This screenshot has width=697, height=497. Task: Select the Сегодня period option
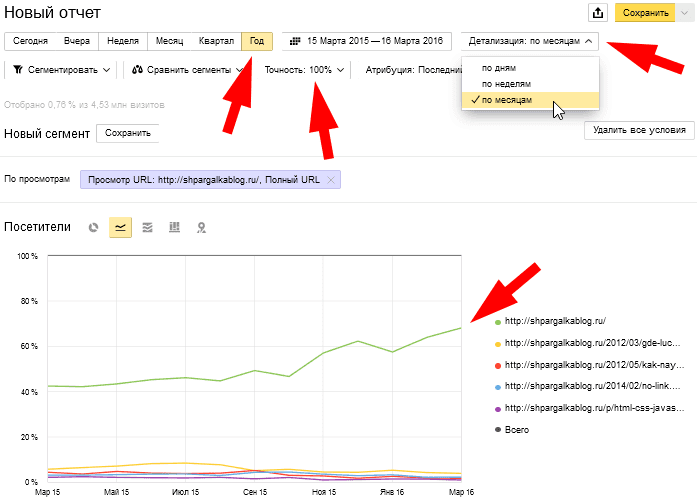[x=30, y=42]
